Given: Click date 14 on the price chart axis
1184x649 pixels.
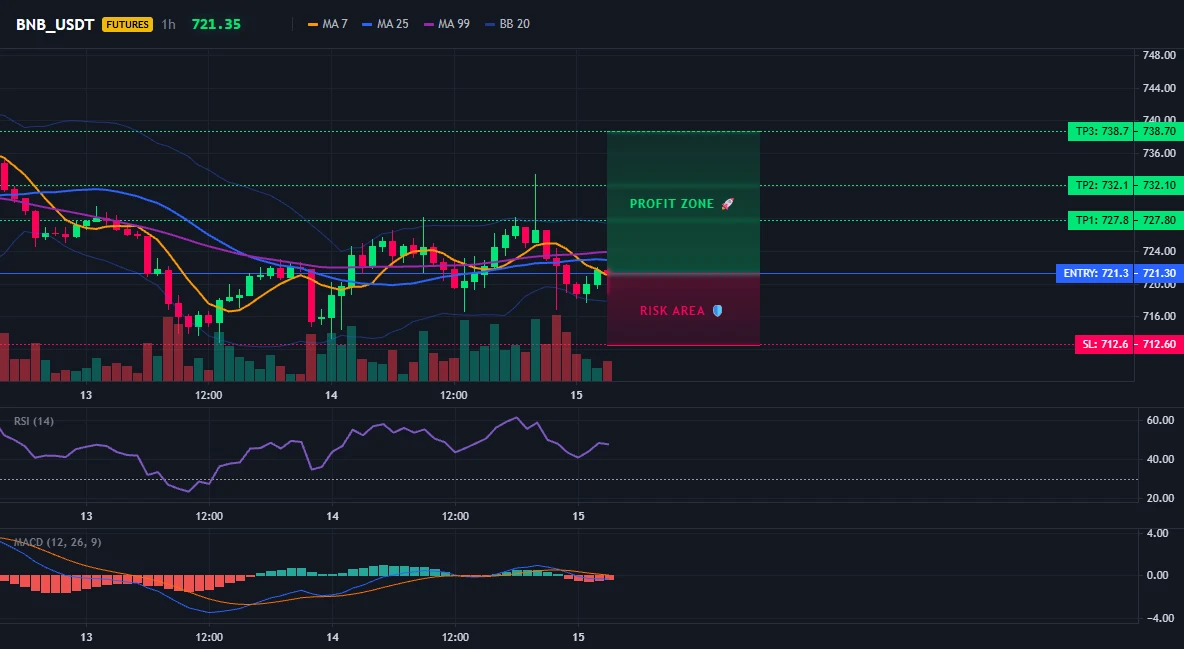Looking at the screenshot, I should pos(331,395).
